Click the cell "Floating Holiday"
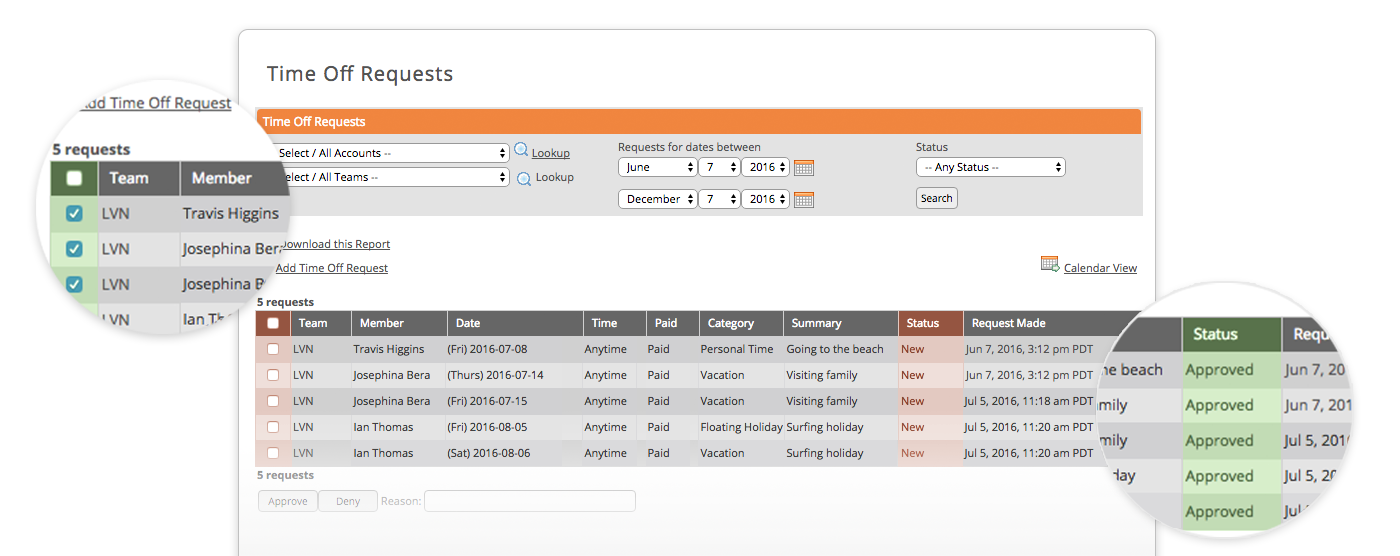Image resolution: width=1400 pixels, height=556 pixels. [x=742, y=427]
